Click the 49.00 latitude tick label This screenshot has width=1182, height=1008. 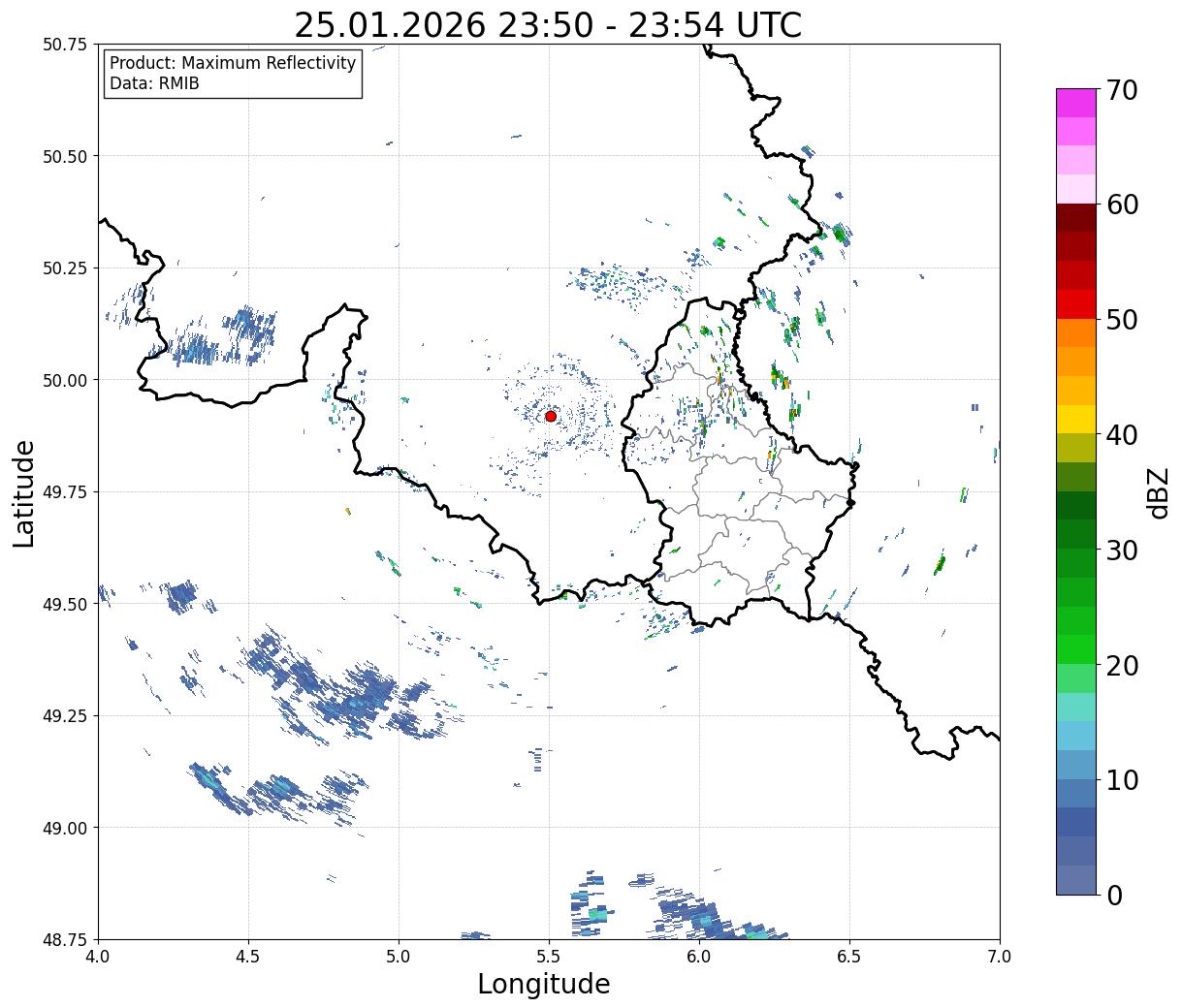[x=66, y=828]
